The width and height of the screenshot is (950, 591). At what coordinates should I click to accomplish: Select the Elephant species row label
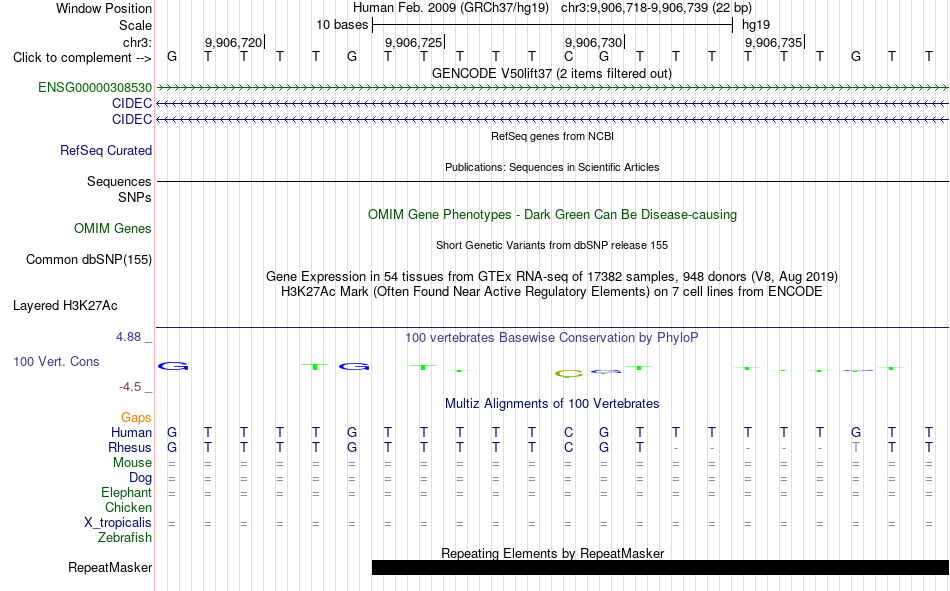[126, 492]
